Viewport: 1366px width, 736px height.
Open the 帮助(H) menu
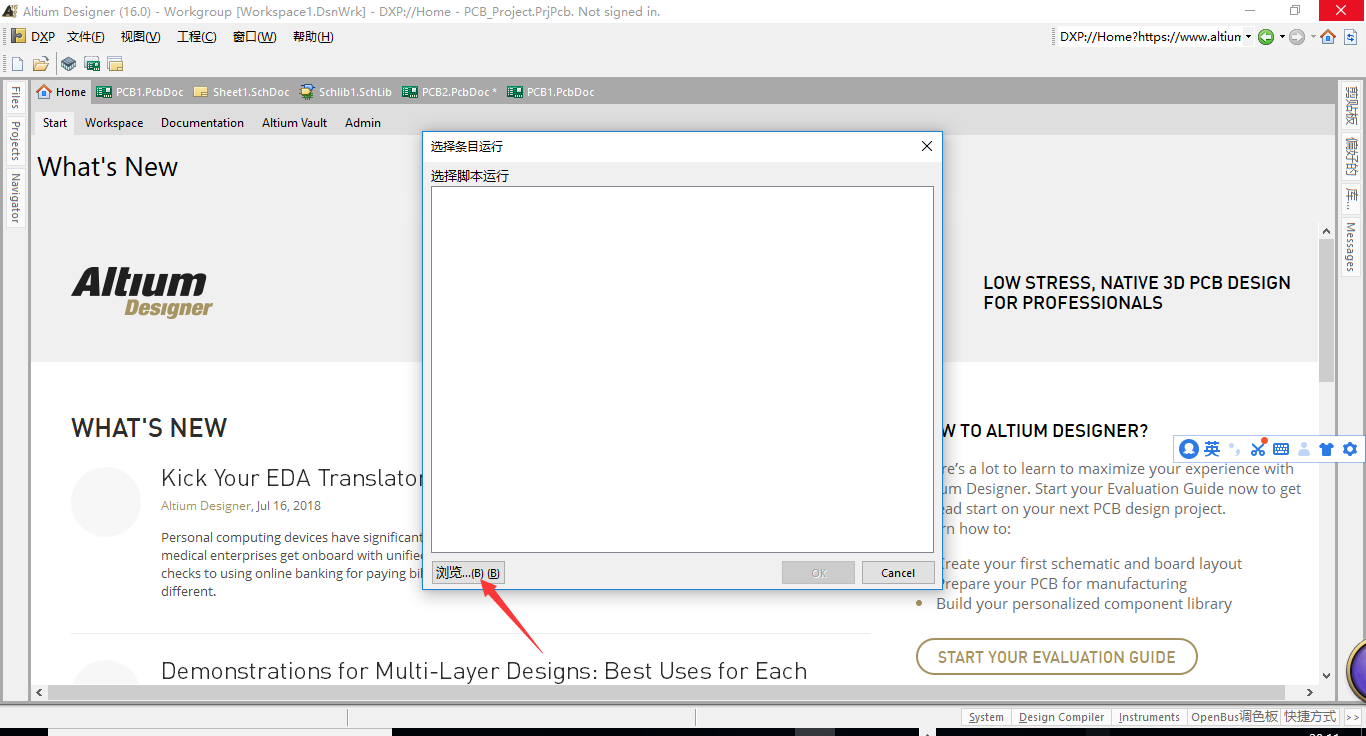point(313,37)
